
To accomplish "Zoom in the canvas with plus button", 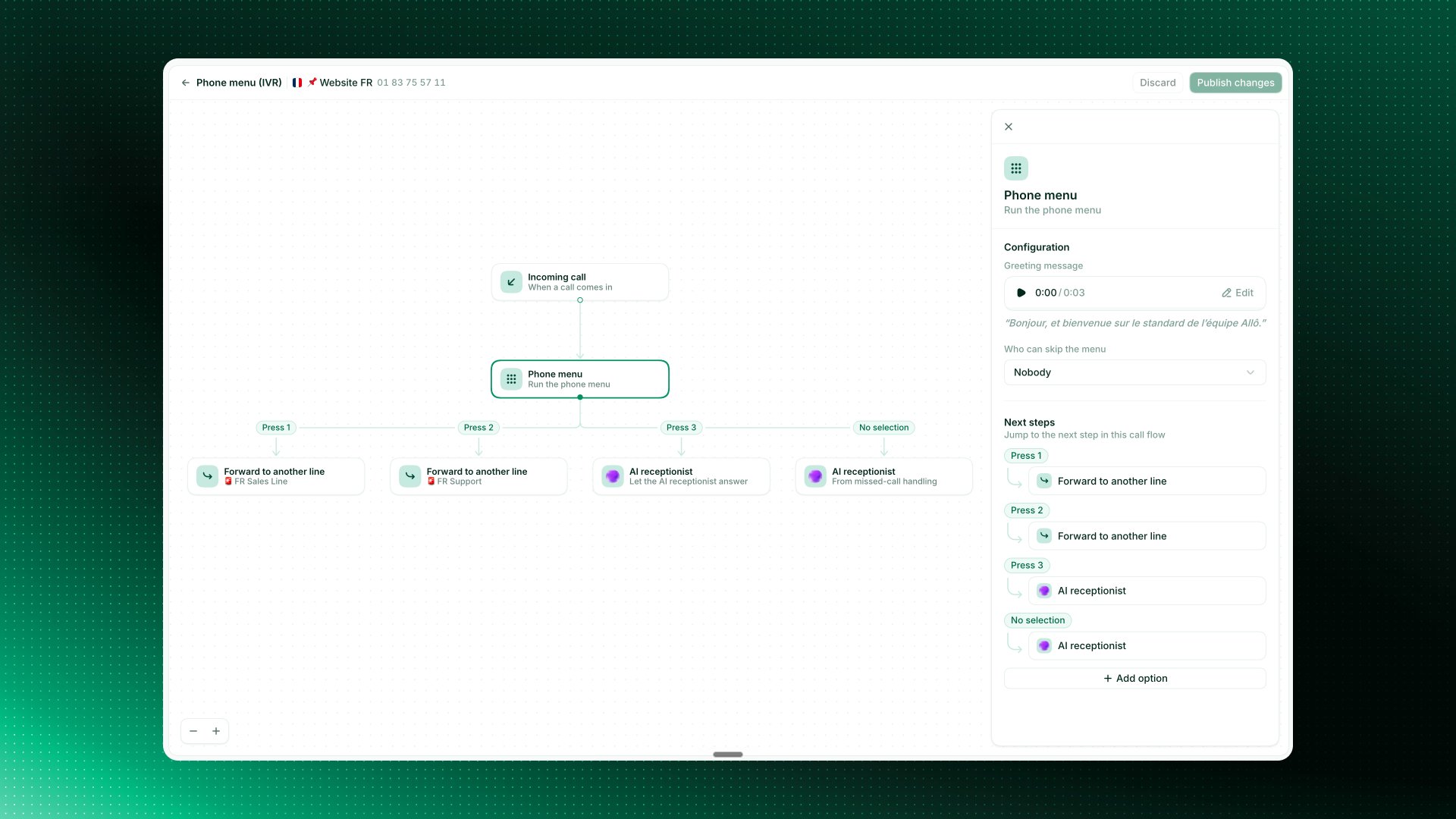I will [x=216, y=731].
